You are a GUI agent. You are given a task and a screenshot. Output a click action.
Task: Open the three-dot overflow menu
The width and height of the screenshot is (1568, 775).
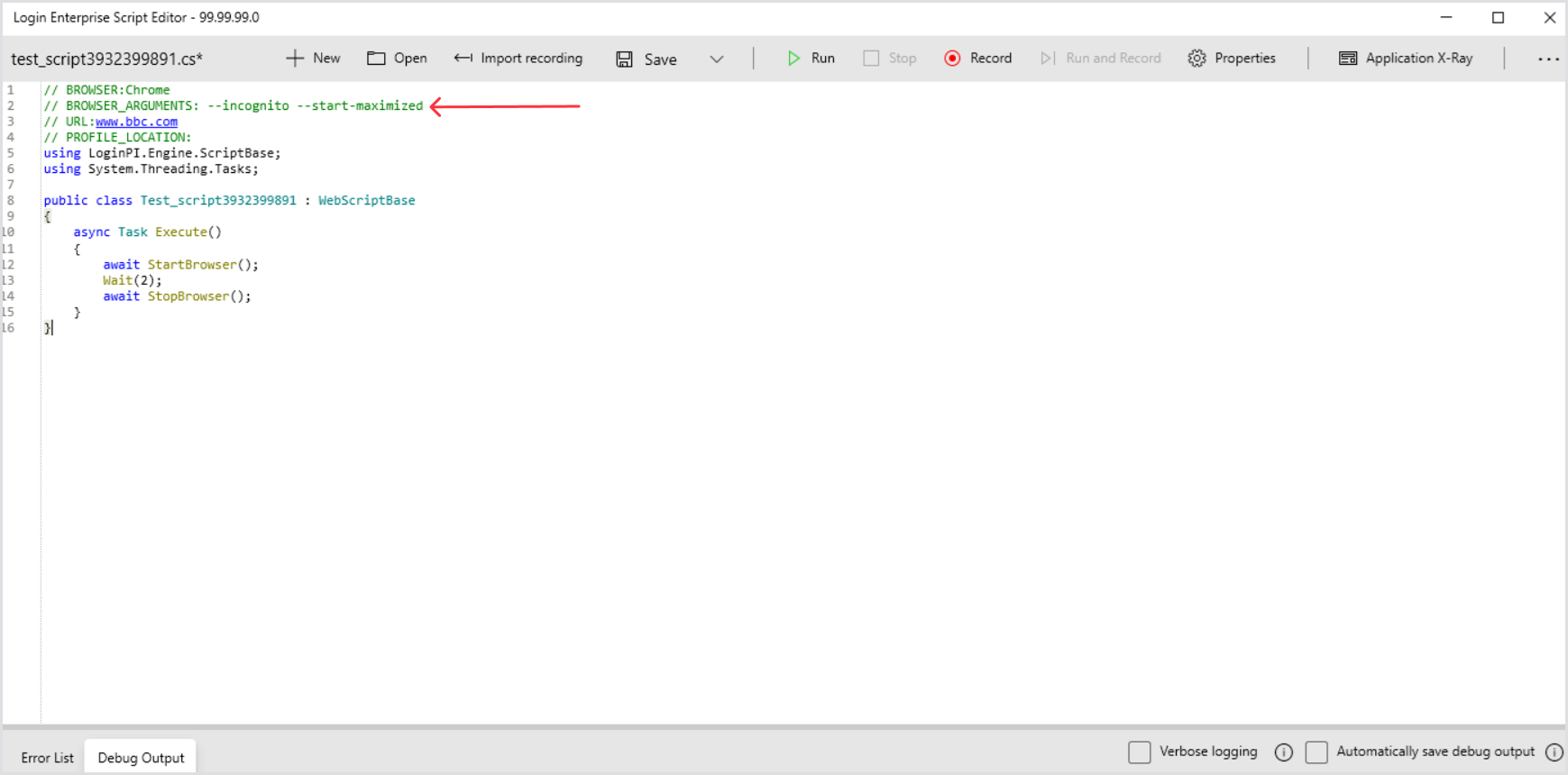(x=1548, y=59)
